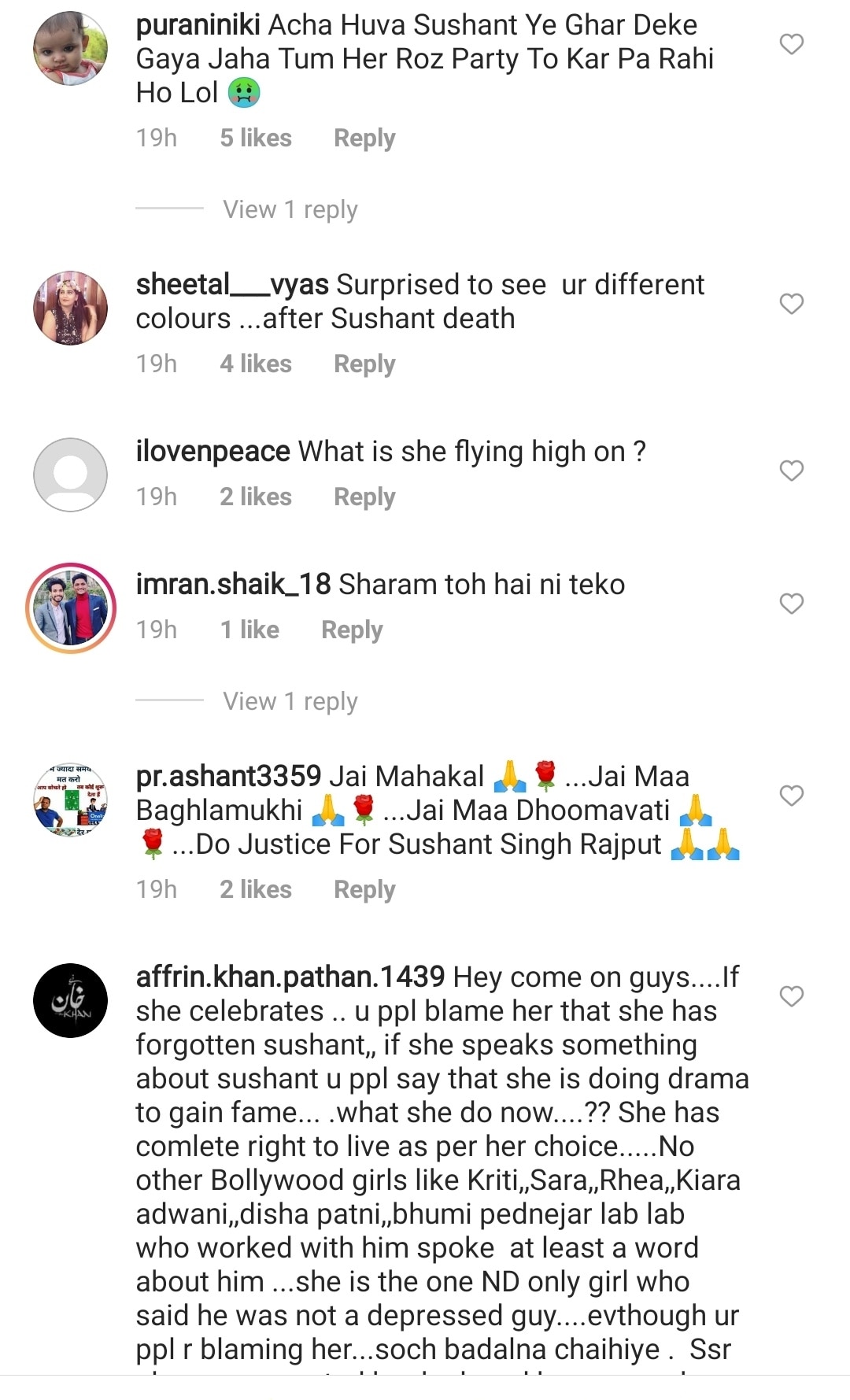
Task: Heart imran.shaik_18's comment
Action: pyautogui.click(x=791, y=604)
